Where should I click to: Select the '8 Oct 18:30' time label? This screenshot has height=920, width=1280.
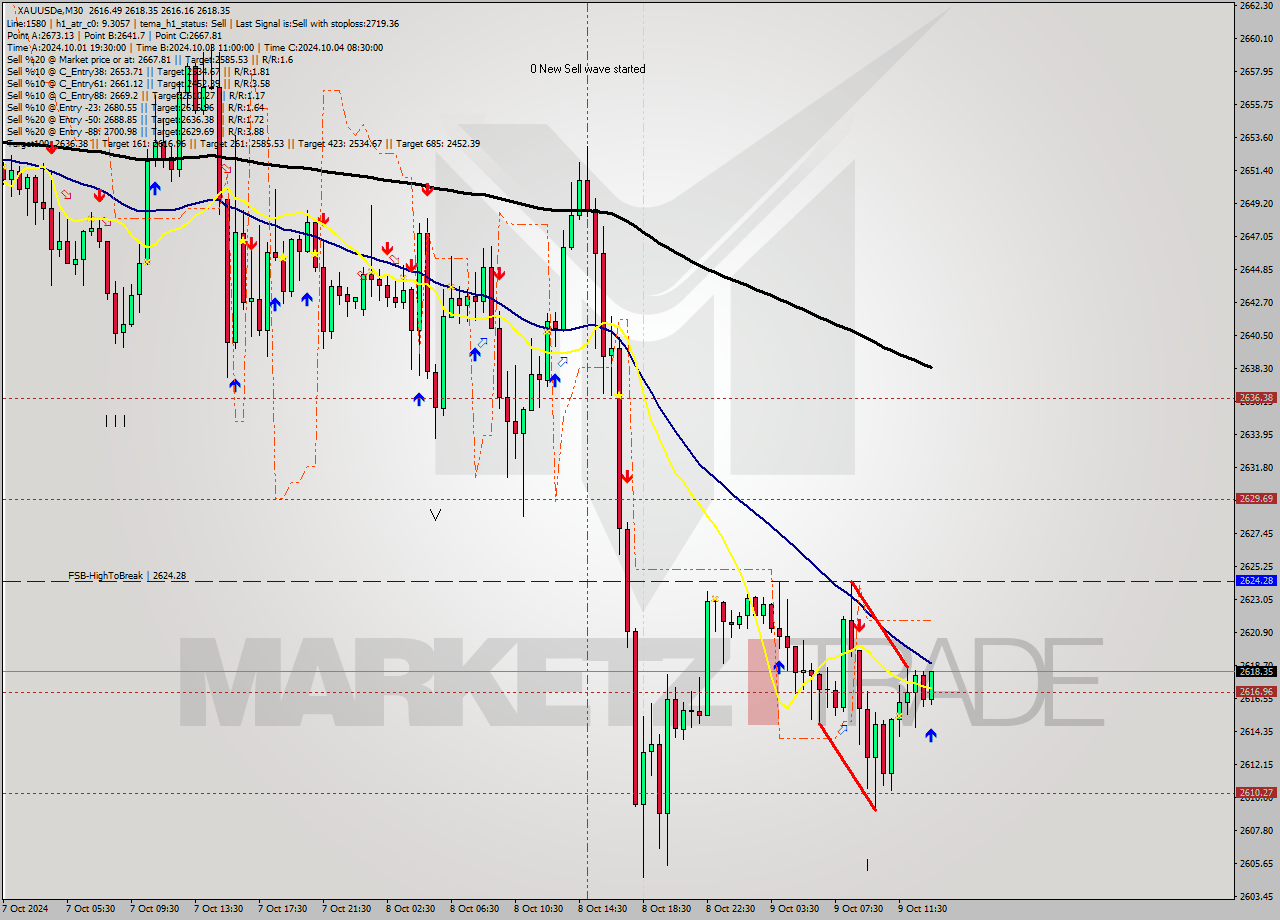[x=666, y=909]
